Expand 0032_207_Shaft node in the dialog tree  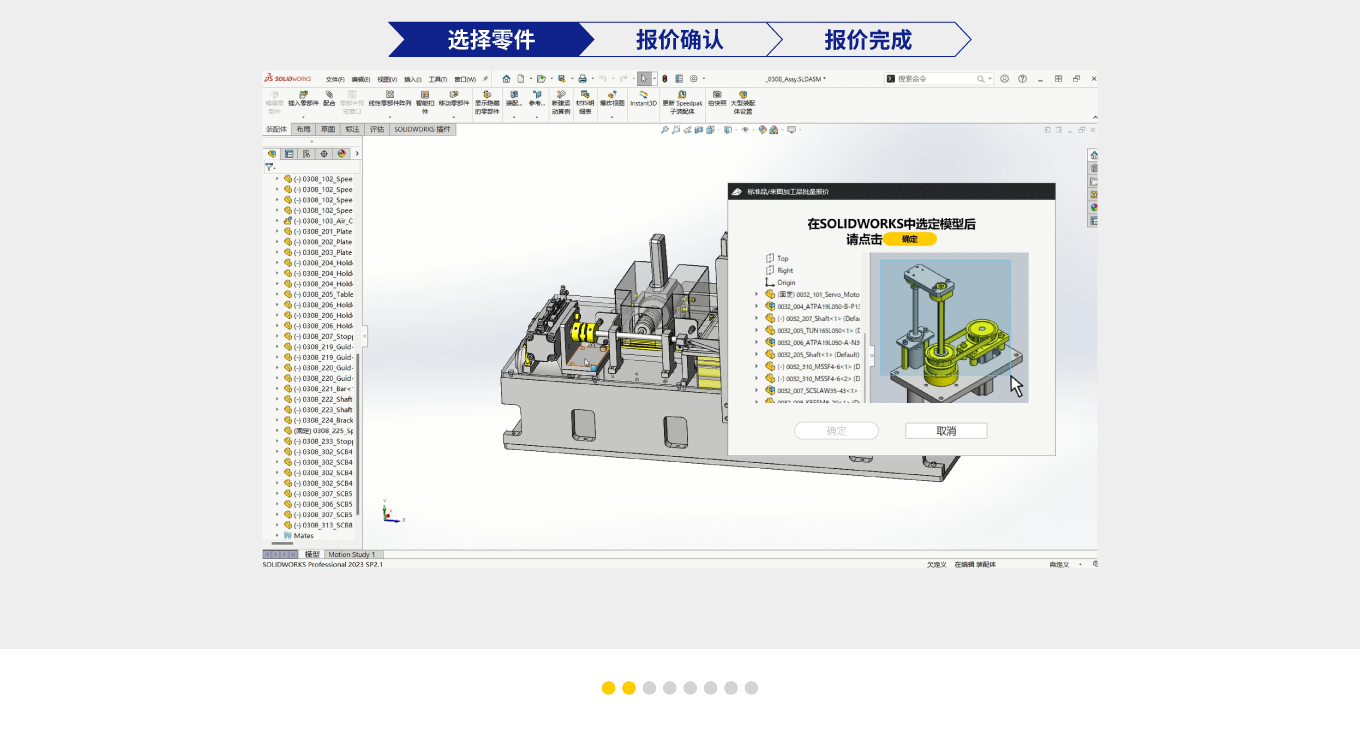pyautogui.click(x=757, y=318)
